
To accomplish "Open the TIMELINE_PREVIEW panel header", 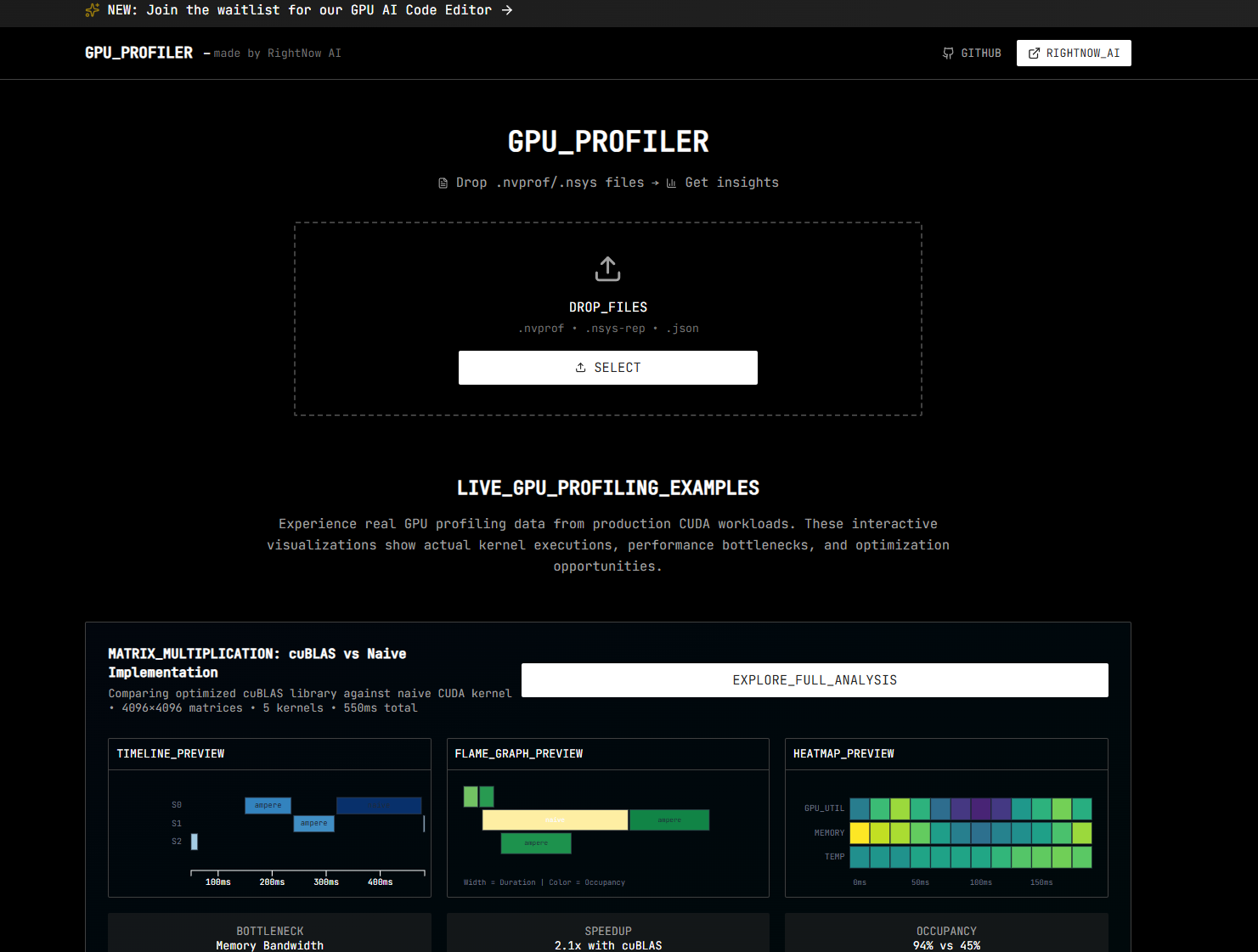I will pos(269,754).
